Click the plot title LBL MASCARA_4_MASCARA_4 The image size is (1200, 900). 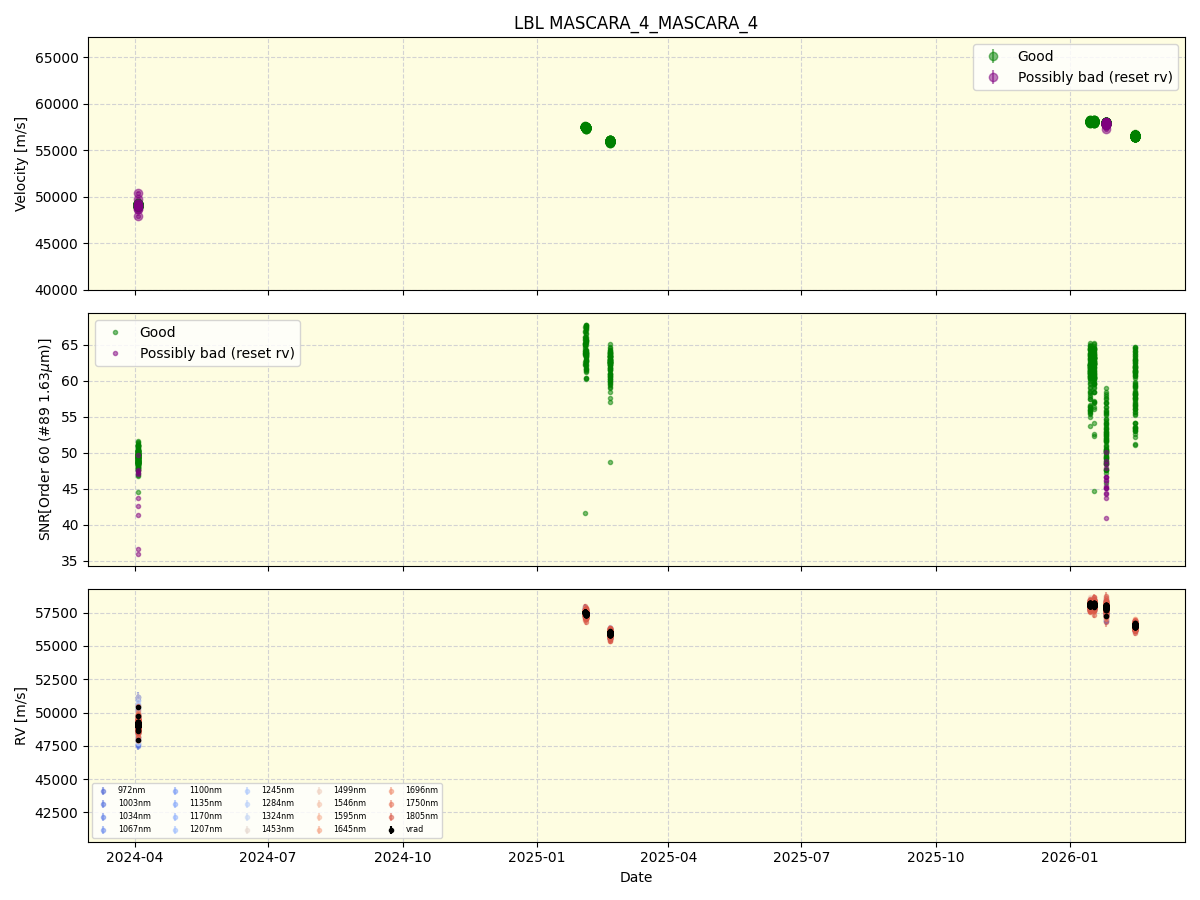point(636,23)
